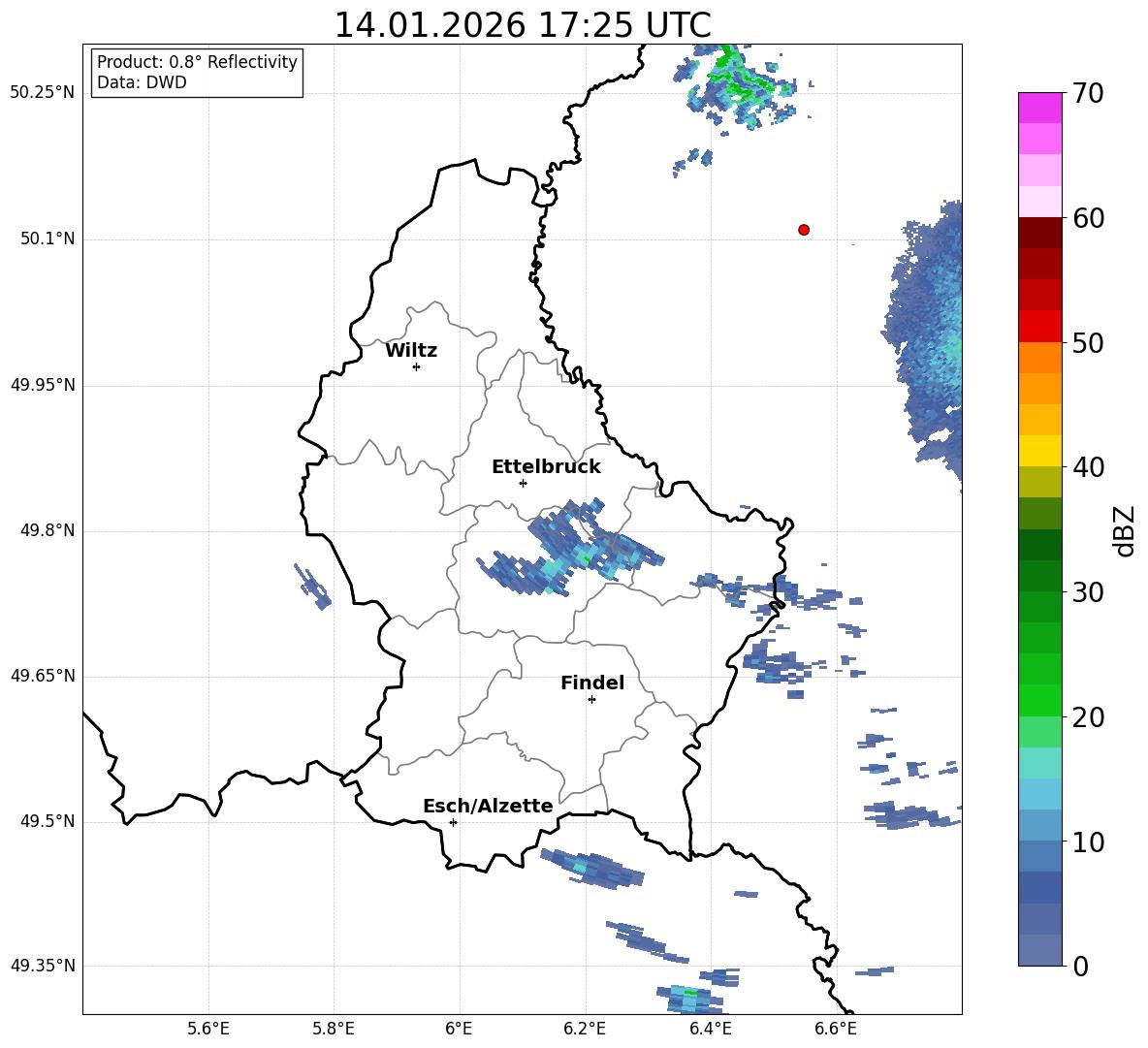The image size is (1148, 1048).
Task: Click the 50.25°N latitude label
Action: point(43,93)
